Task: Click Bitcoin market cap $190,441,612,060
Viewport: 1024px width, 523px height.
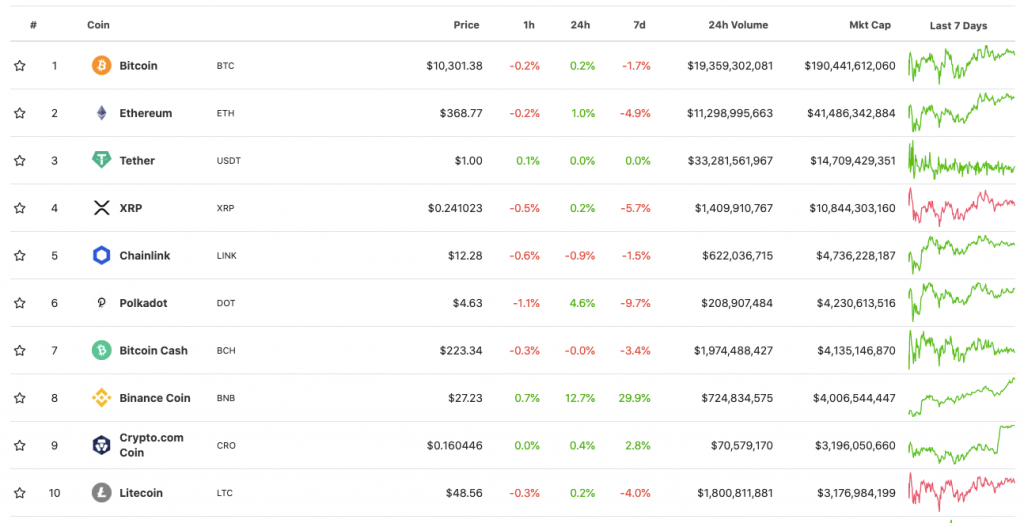Action: click(x=850, y=65)
